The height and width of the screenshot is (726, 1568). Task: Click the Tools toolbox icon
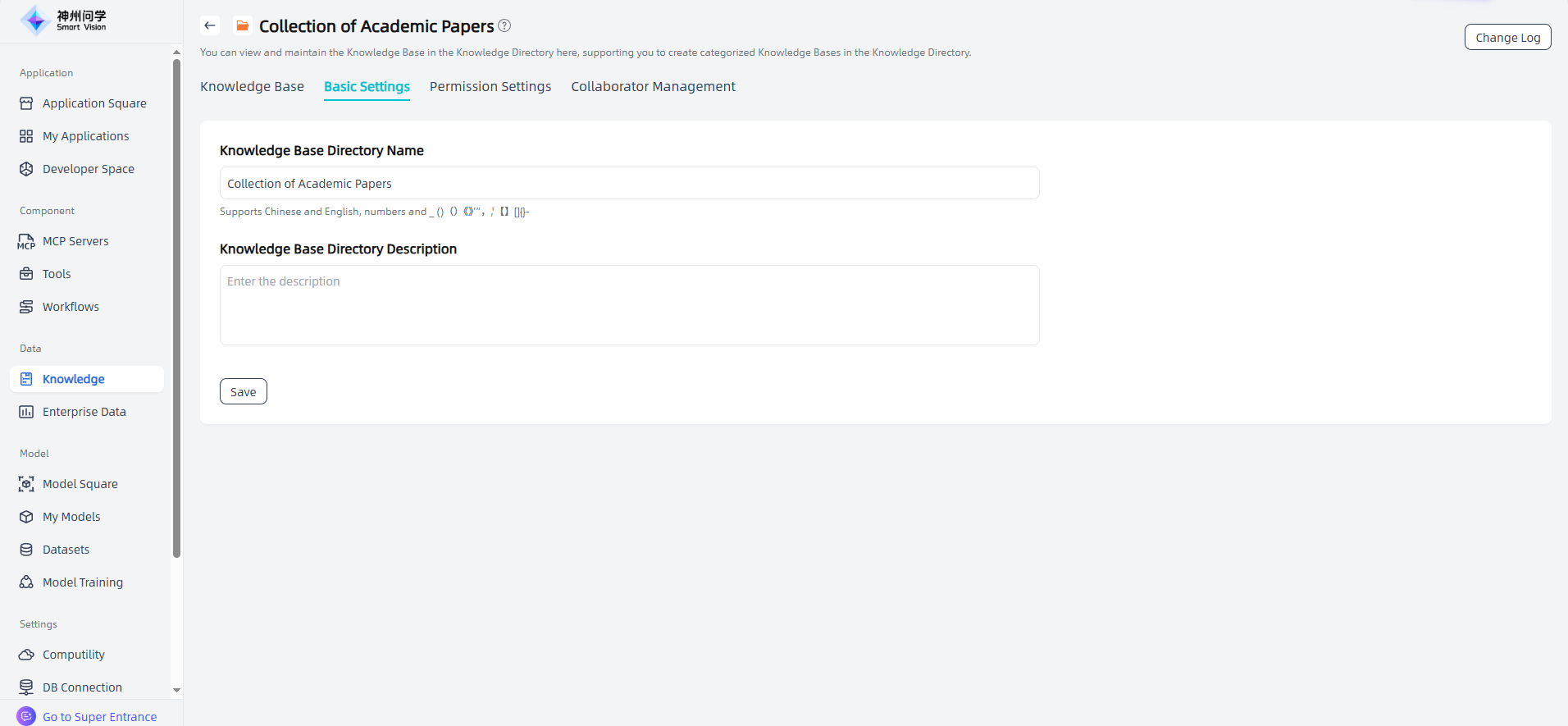click(x=26, y=274)
